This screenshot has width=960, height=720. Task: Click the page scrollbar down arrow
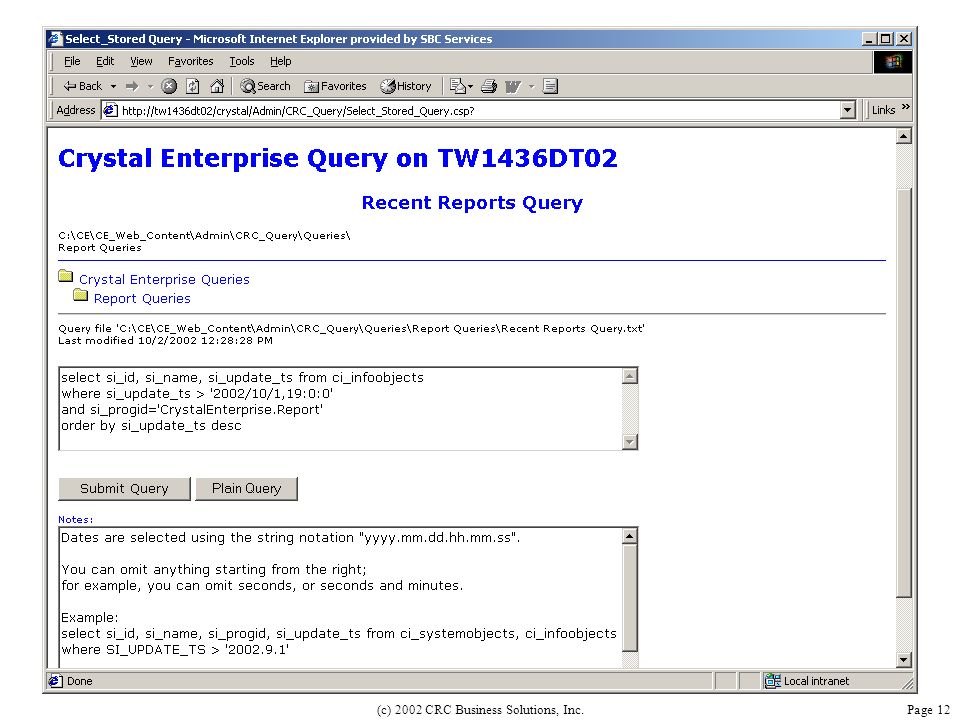click(904, 659)
